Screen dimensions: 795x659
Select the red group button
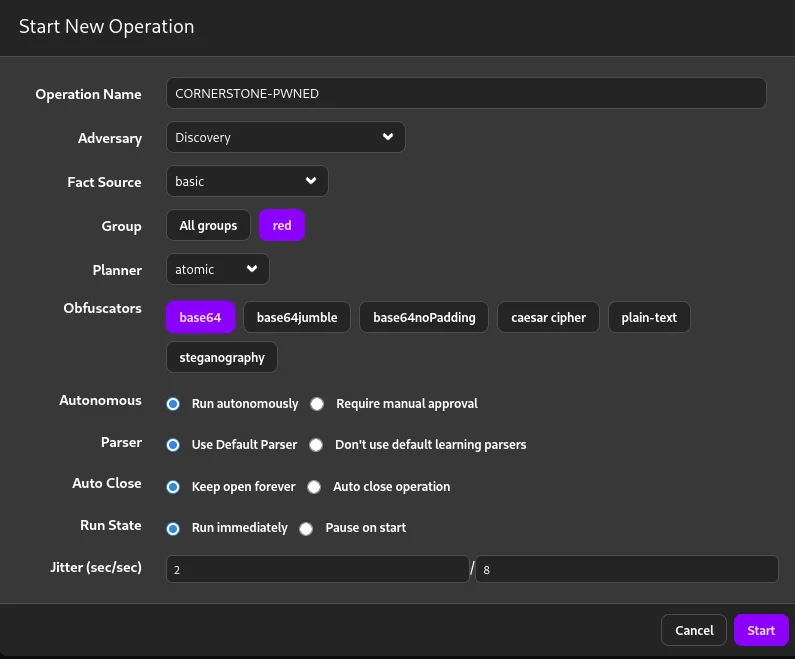point(282,225)
